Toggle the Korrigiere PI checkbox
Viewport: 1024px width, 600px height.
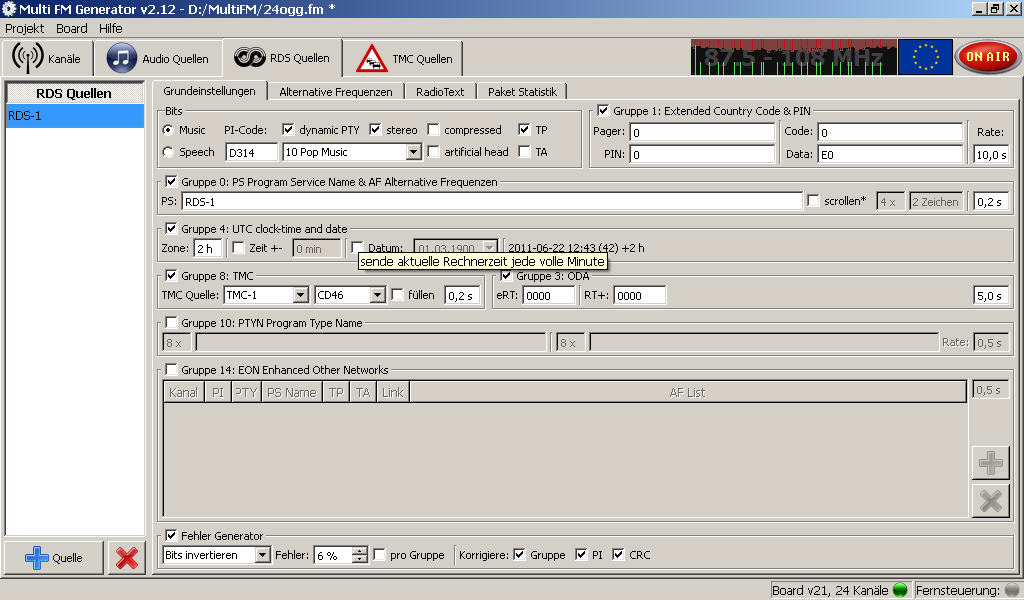click(x=581, y=554)
